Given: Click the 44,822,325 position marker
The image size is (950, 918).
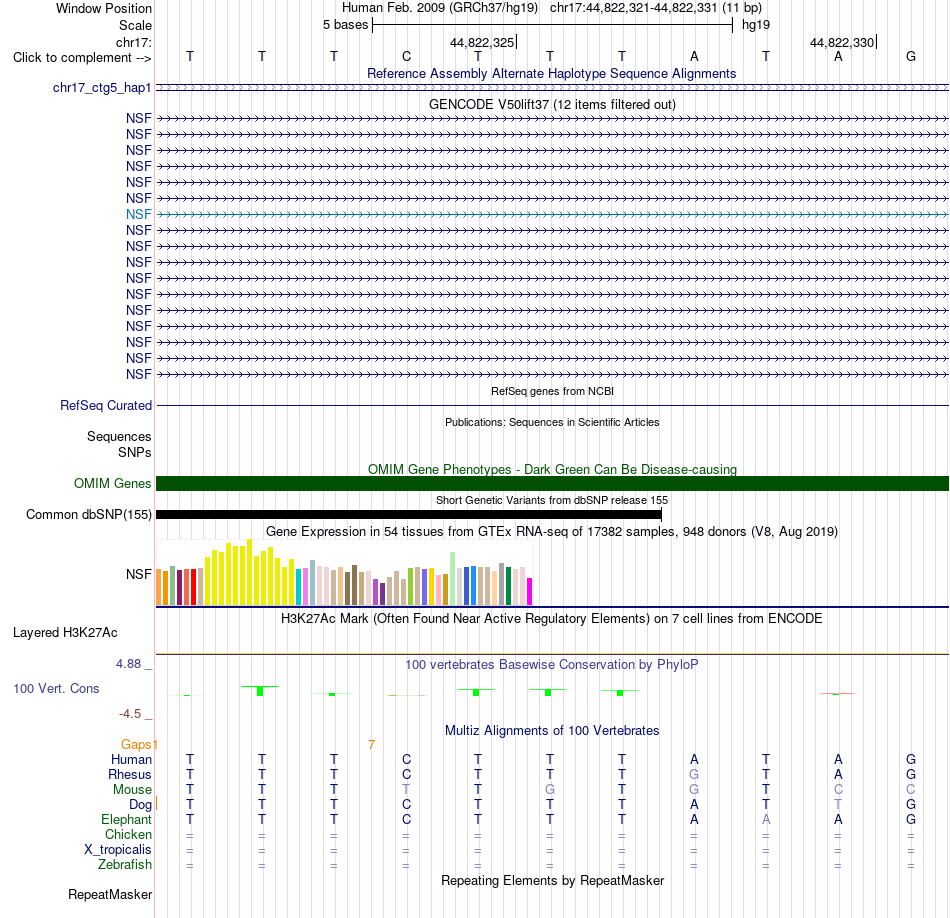Looking at the screenshot, I should click(x=482, y=42).
